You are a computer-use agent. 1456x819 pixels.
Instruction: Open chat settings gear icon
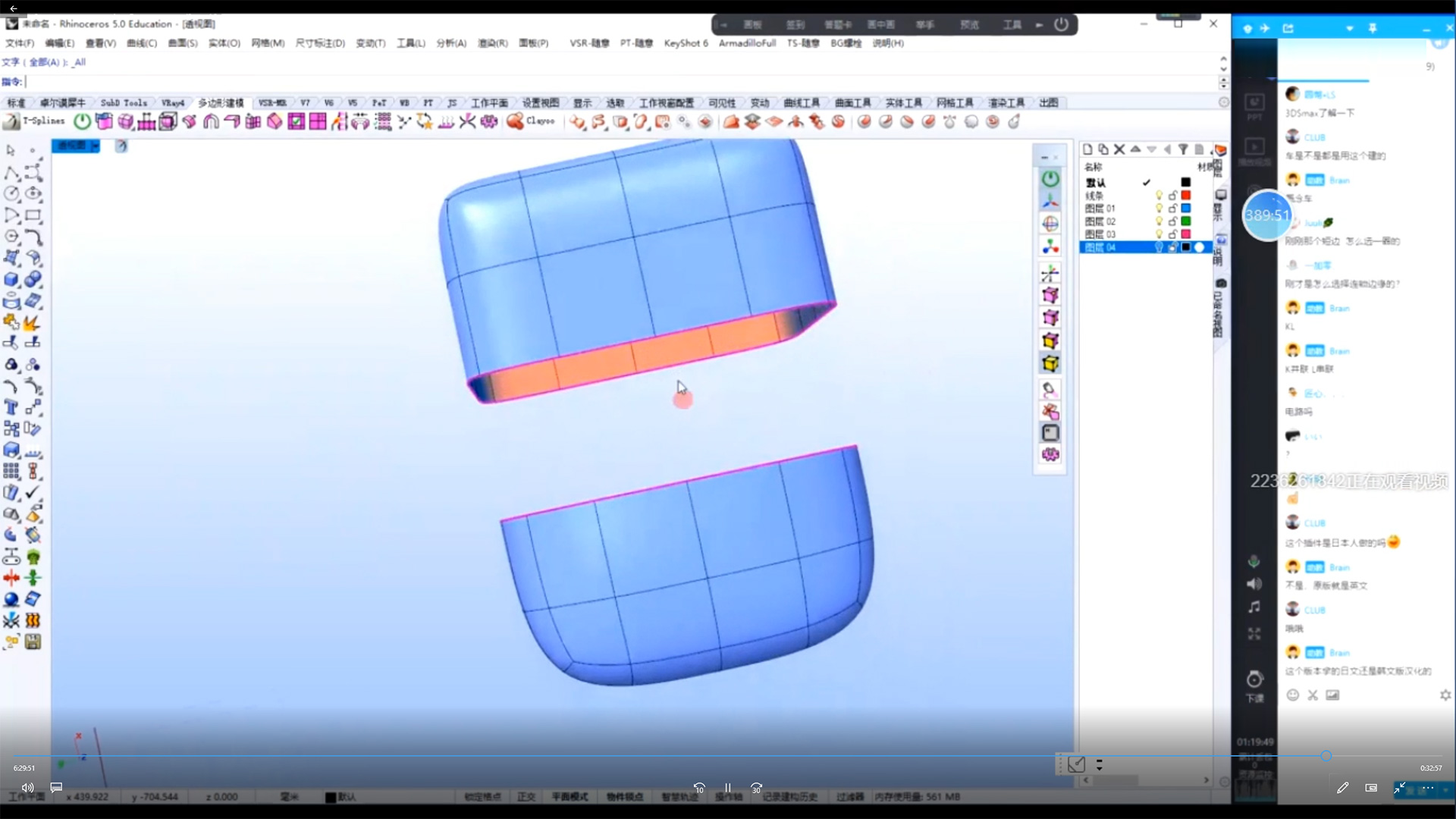tap(1445, 695)
